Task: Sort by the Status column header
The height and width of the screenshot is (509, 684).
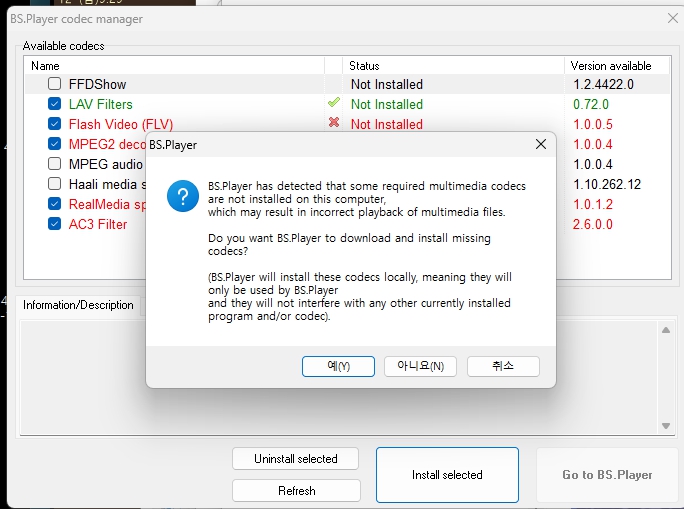Action: coord(453,66)
